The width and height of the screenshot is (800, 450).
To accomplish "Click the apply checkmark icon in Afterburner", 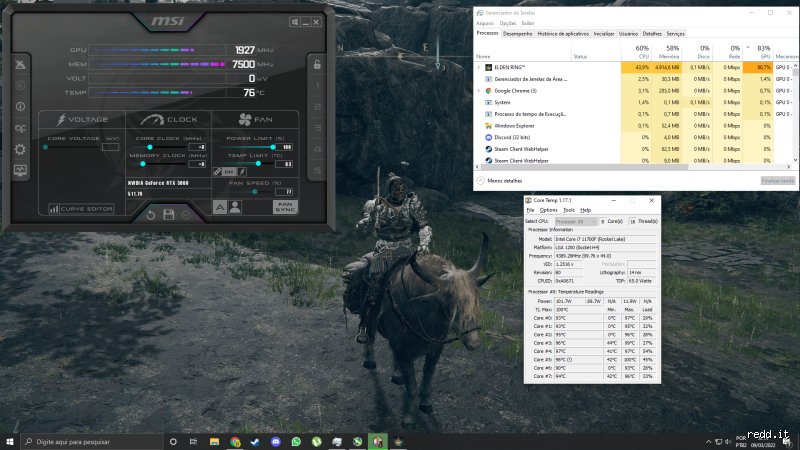I will [x=186, y=215].
